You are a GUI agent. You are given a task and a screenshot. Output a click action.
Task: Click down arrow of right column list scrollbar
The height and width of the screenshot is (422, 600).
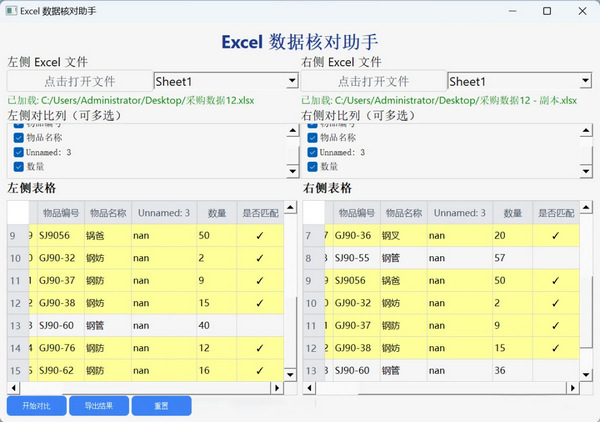pyautogui.click(x=586, y=171)
